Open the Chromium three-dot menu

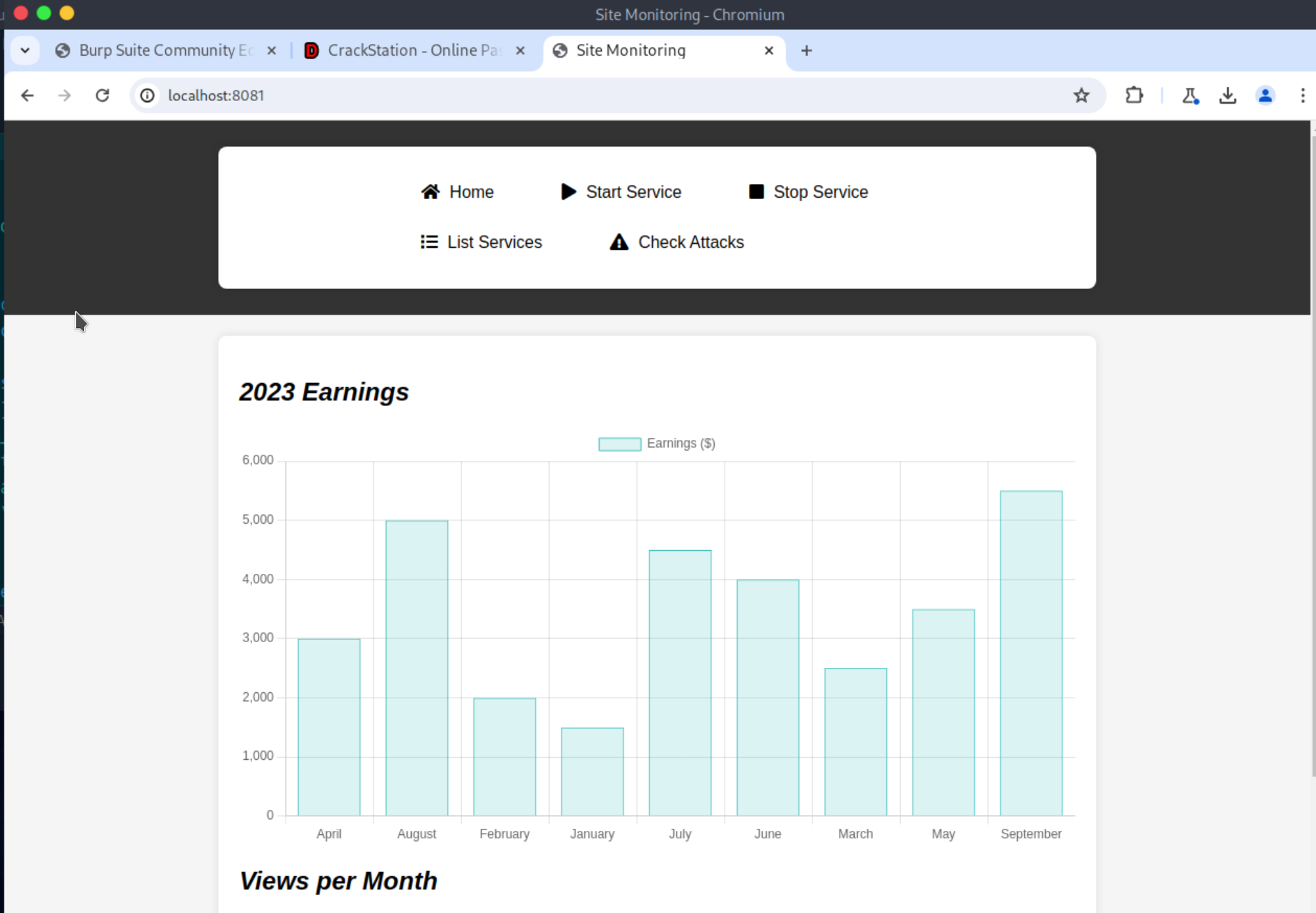(x=1302, y=95)
